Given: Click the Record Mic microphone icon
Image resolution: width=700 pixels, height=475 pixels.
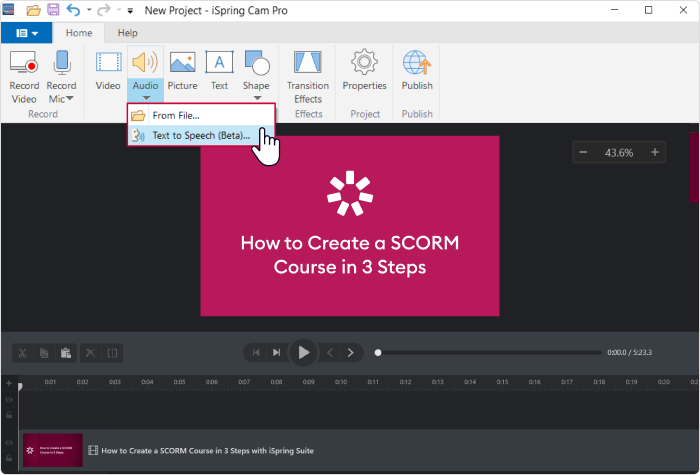Looking at the screenshot, I should pyautogui.click(x=62, y=62).
